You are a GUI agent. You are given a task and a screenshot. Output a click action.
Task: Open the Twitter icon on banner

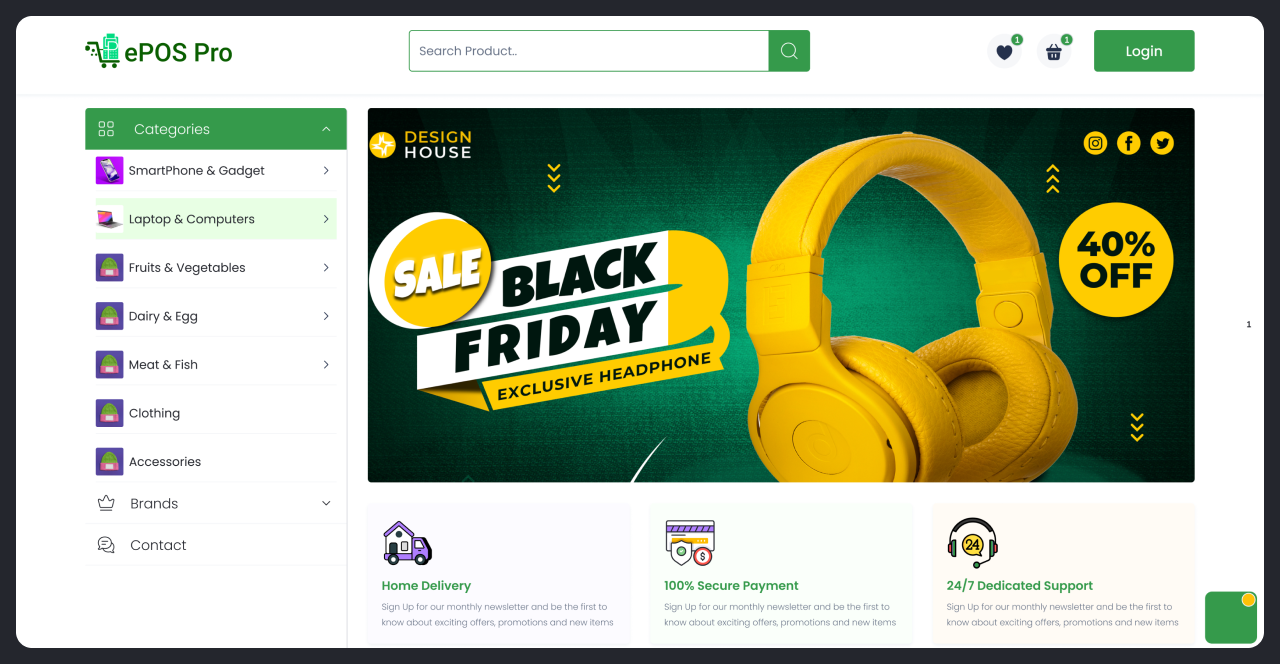tap(1162, 143)
